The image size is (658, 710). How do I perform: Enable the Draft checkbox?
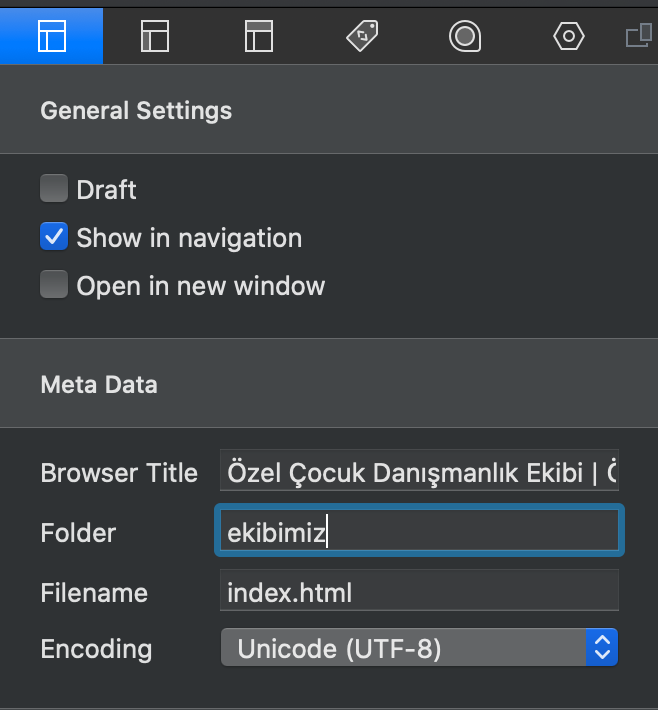tap(53, 189)
